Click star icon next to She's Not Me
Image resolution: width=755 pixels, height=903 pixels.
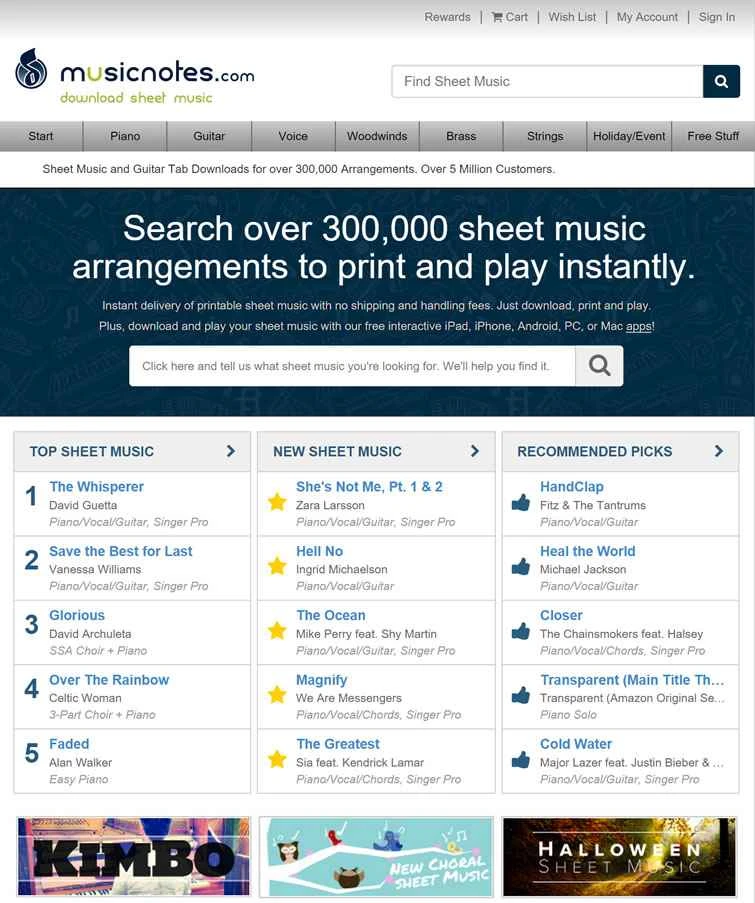(x=277, y=502)
